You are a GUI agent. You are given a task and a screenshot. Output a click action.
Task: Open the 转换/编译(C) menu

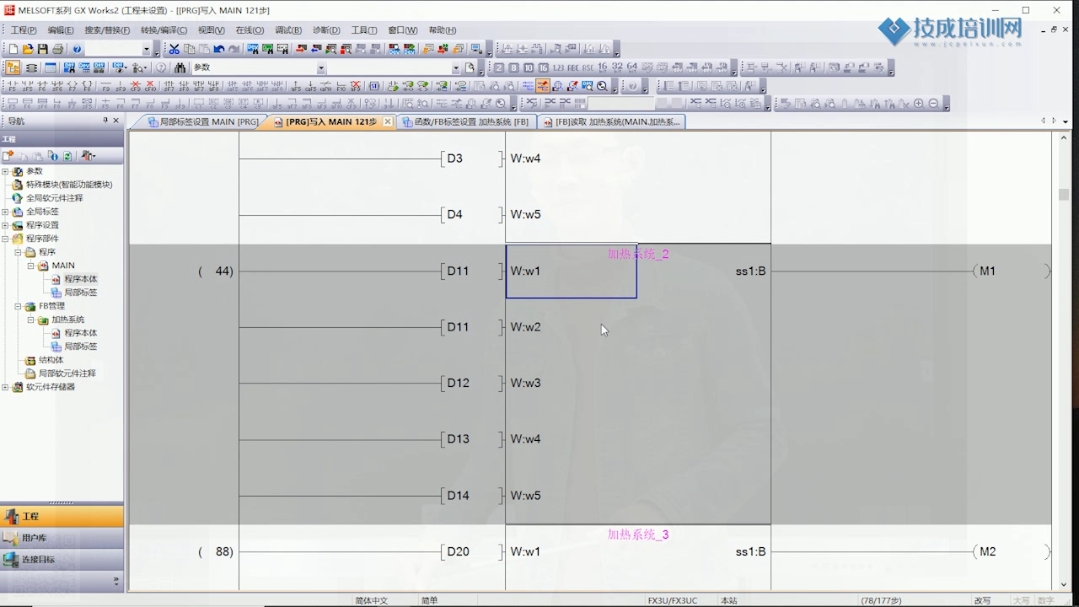pyautogui.click(x=164, y=30)
